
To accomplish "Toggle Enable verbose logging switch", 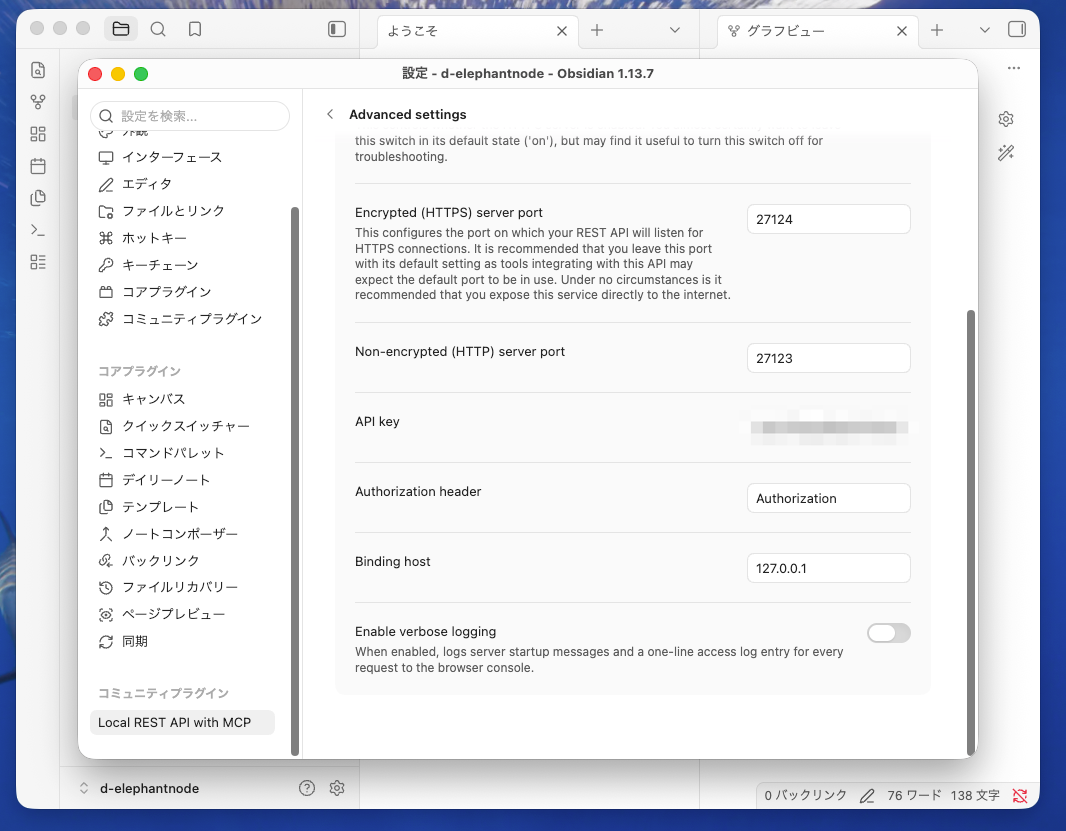I will click(889, 633).
